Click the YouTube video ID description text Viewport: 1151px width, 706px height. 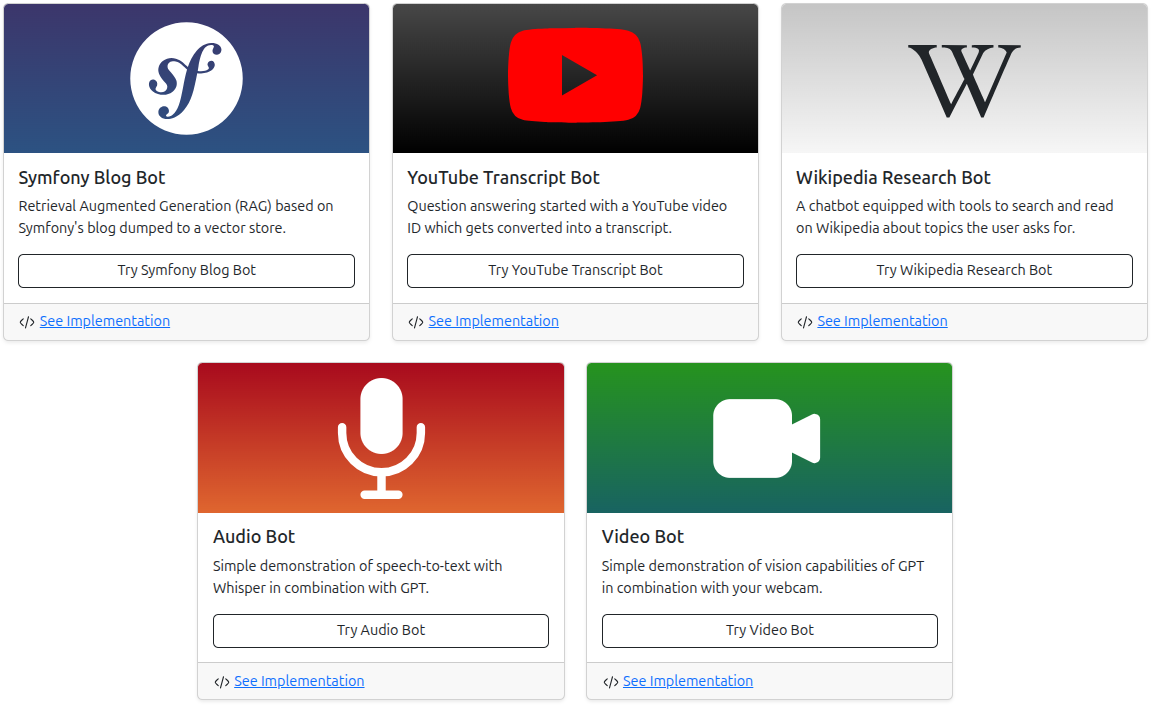click(x=567, y=217)
